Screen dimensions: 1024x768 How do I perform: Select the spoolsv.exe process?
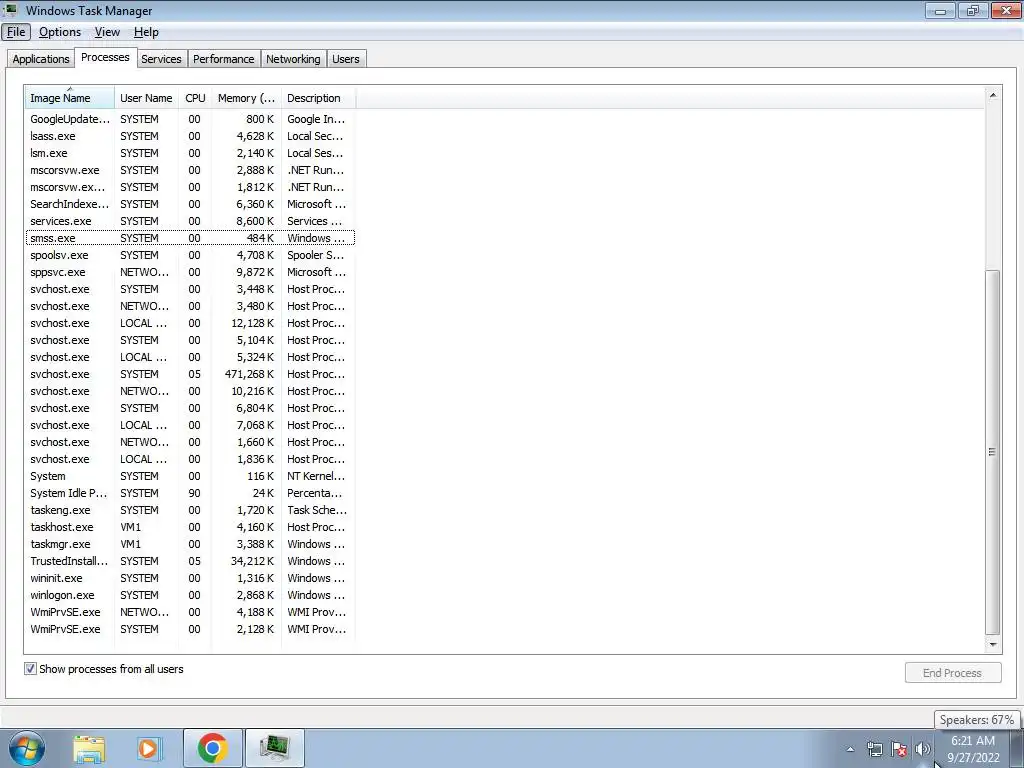click(190, 255)
